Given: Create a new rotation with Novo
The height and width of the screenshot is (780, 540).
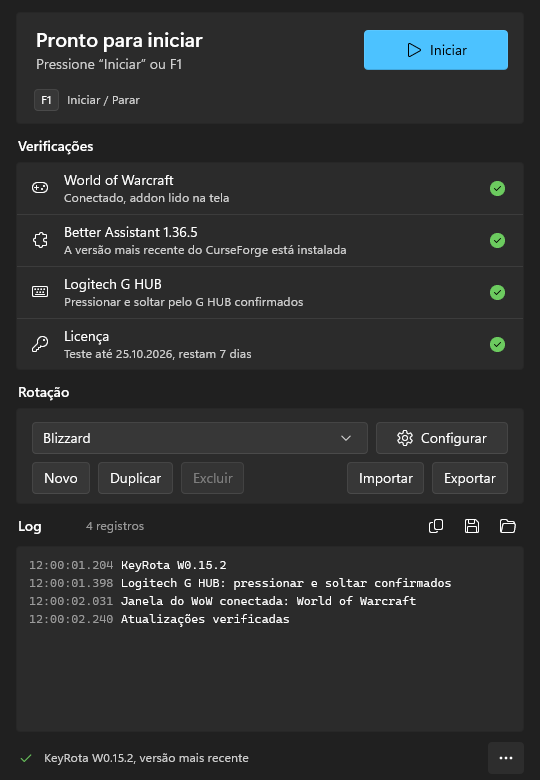Looking at the screenshot, I should pyautogui.click(x=61, y=478).
